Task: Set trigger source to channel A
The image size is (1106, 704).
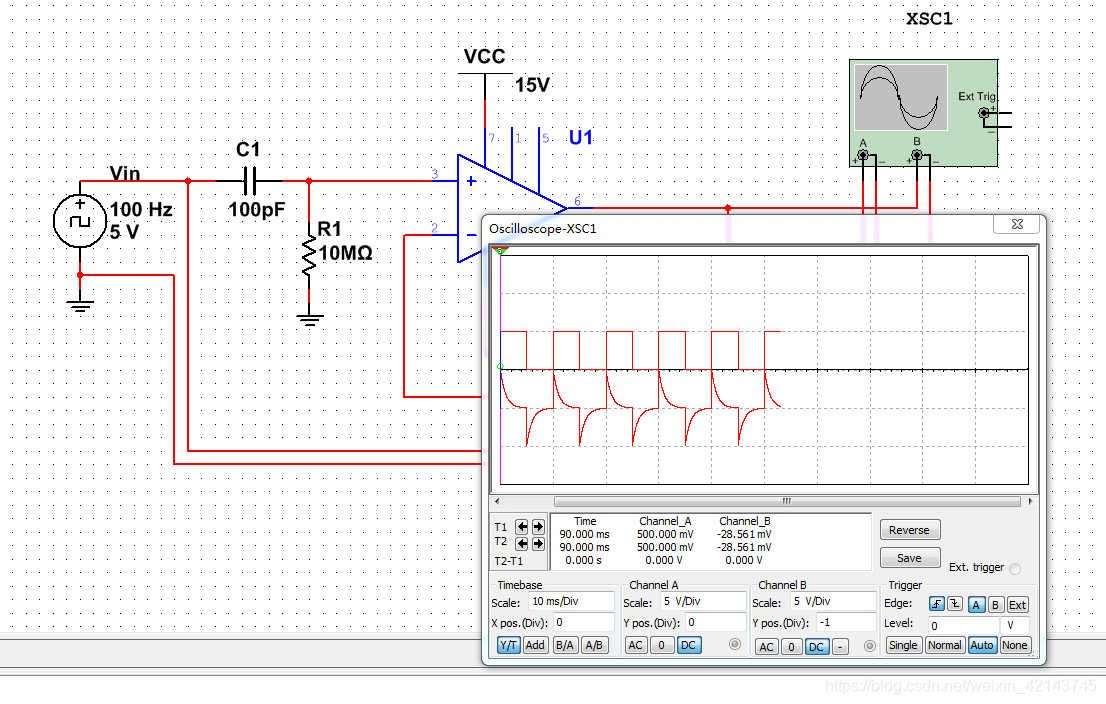Action: tap(976, 605)
